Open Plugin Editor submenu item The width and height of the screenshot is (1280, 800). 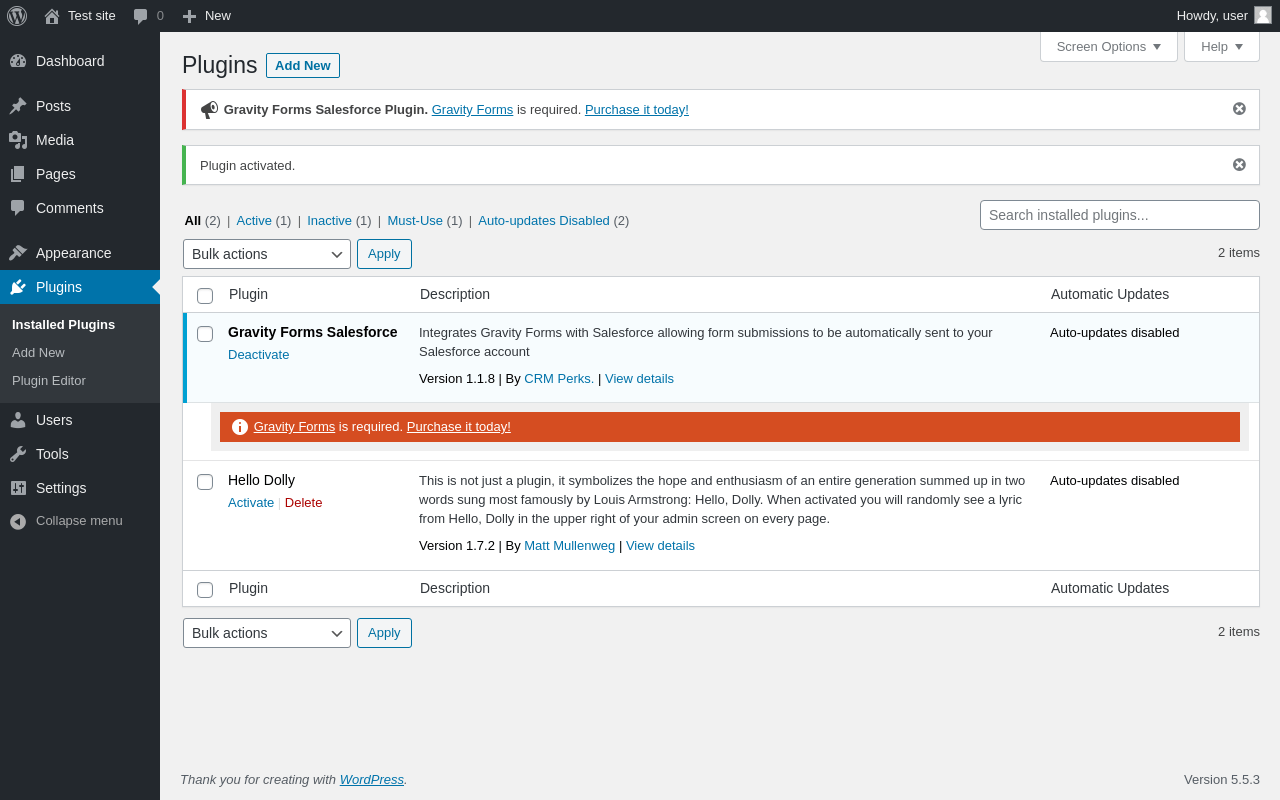coord(49,381)
